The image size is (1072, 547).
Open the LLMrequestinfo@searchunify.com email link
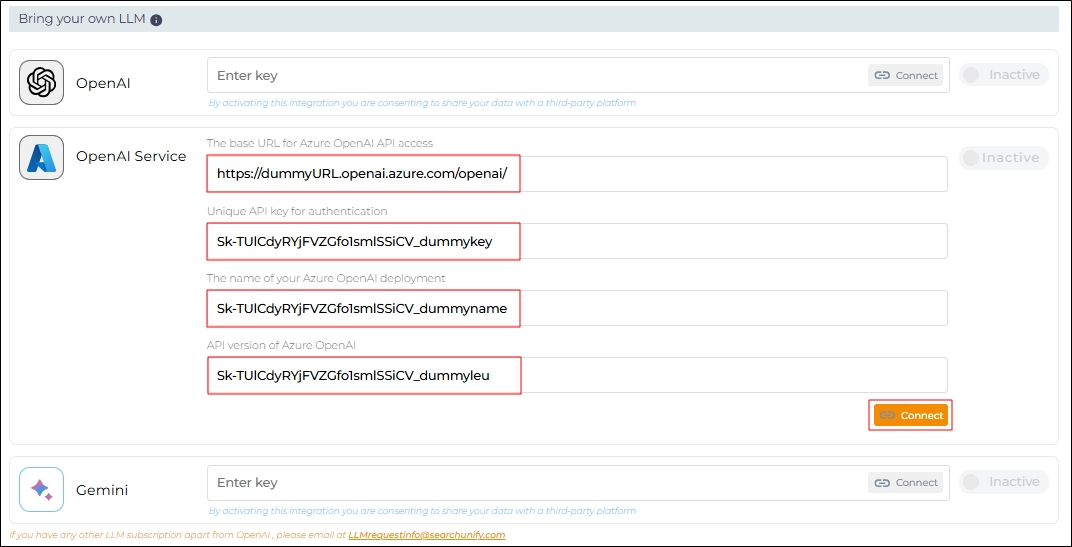pyautogui.click(x=426, y=535)
